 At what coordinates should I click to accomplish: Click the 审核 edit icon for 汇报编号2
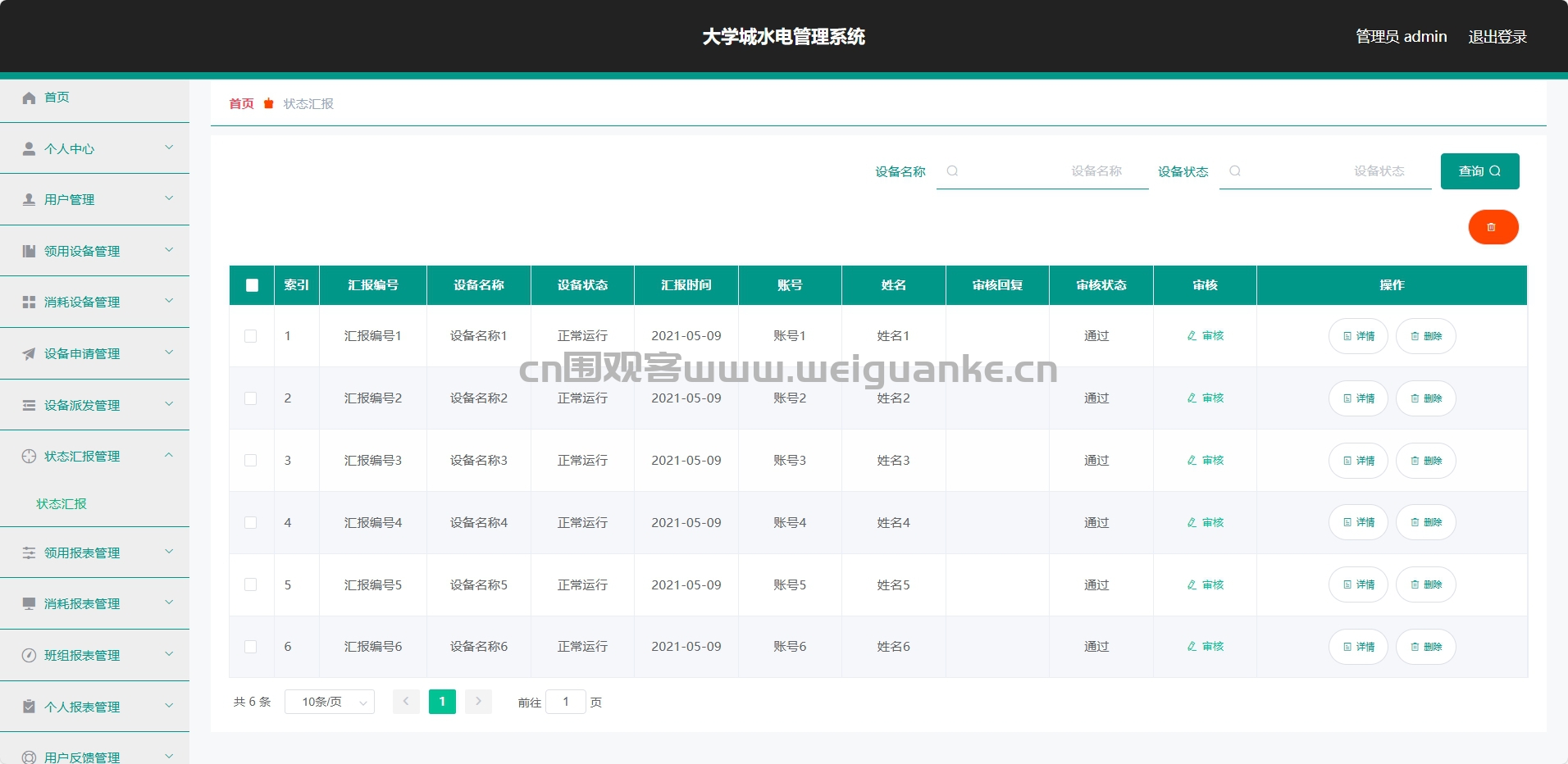point(1192,398)
